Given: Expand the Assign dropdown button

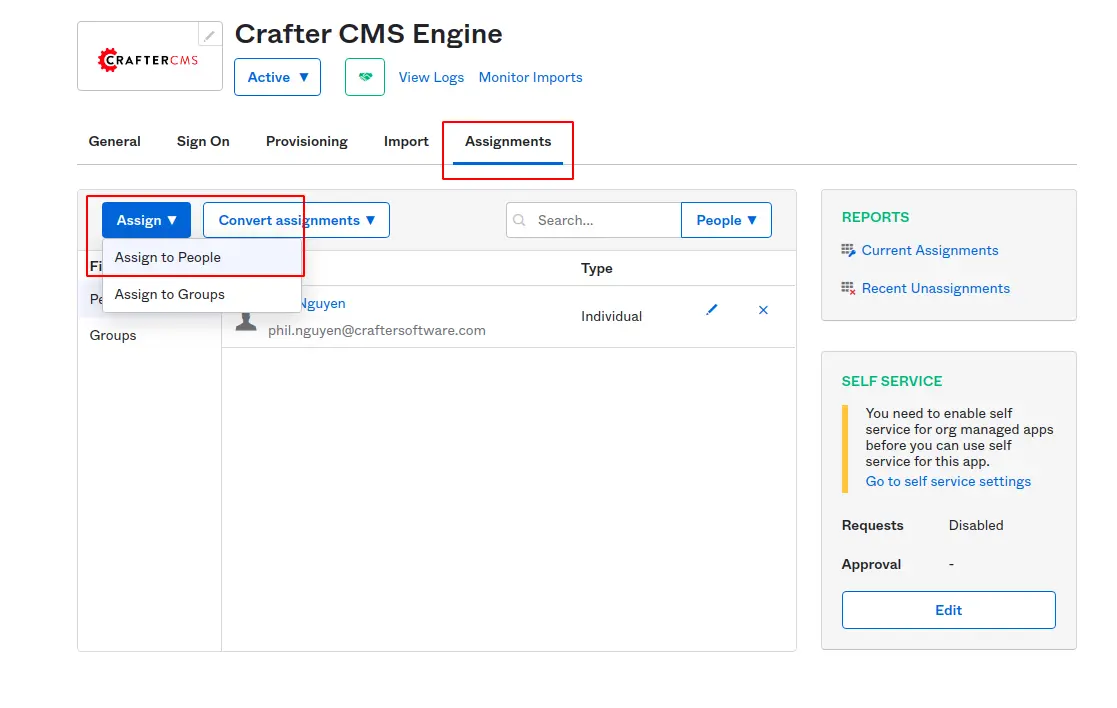Looking at the screenshot, I should (x=146, y=220).
